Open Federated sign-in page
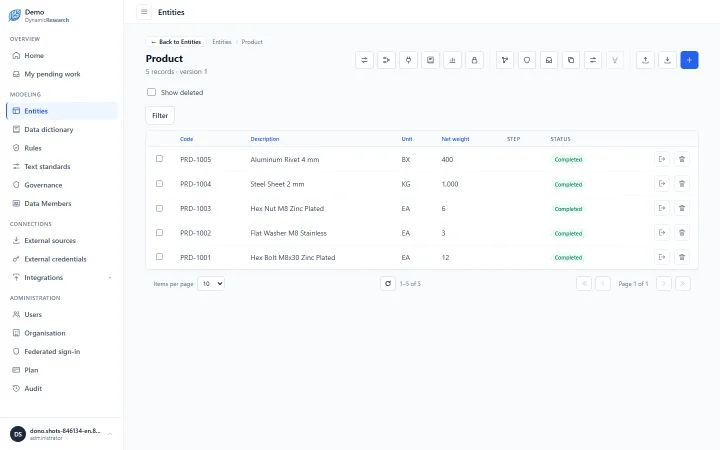720x450 pixels. (62, 351)
